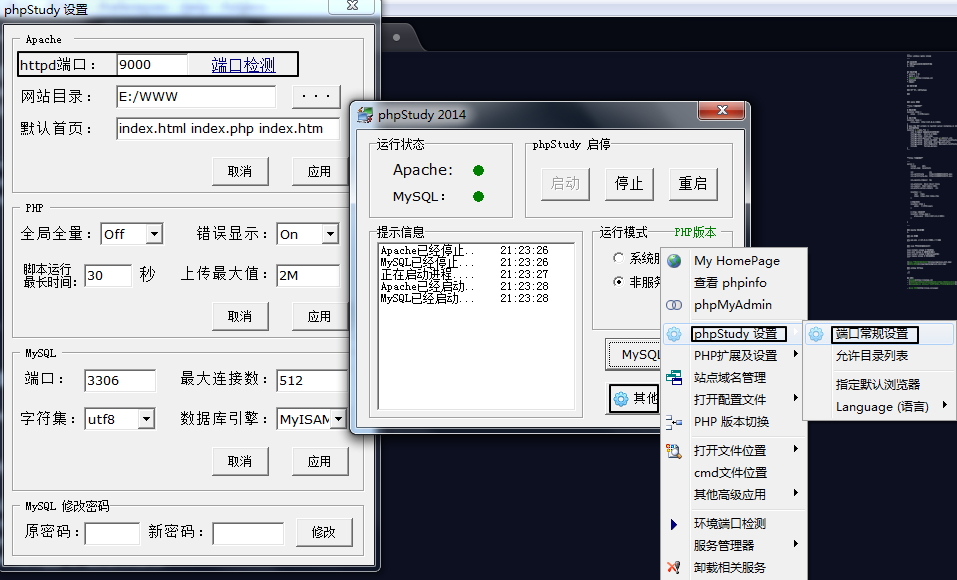This screenshot has height=580, width=957.
Task: Click the gear icon next to phpStudy 设置
Action: [674, 334]
